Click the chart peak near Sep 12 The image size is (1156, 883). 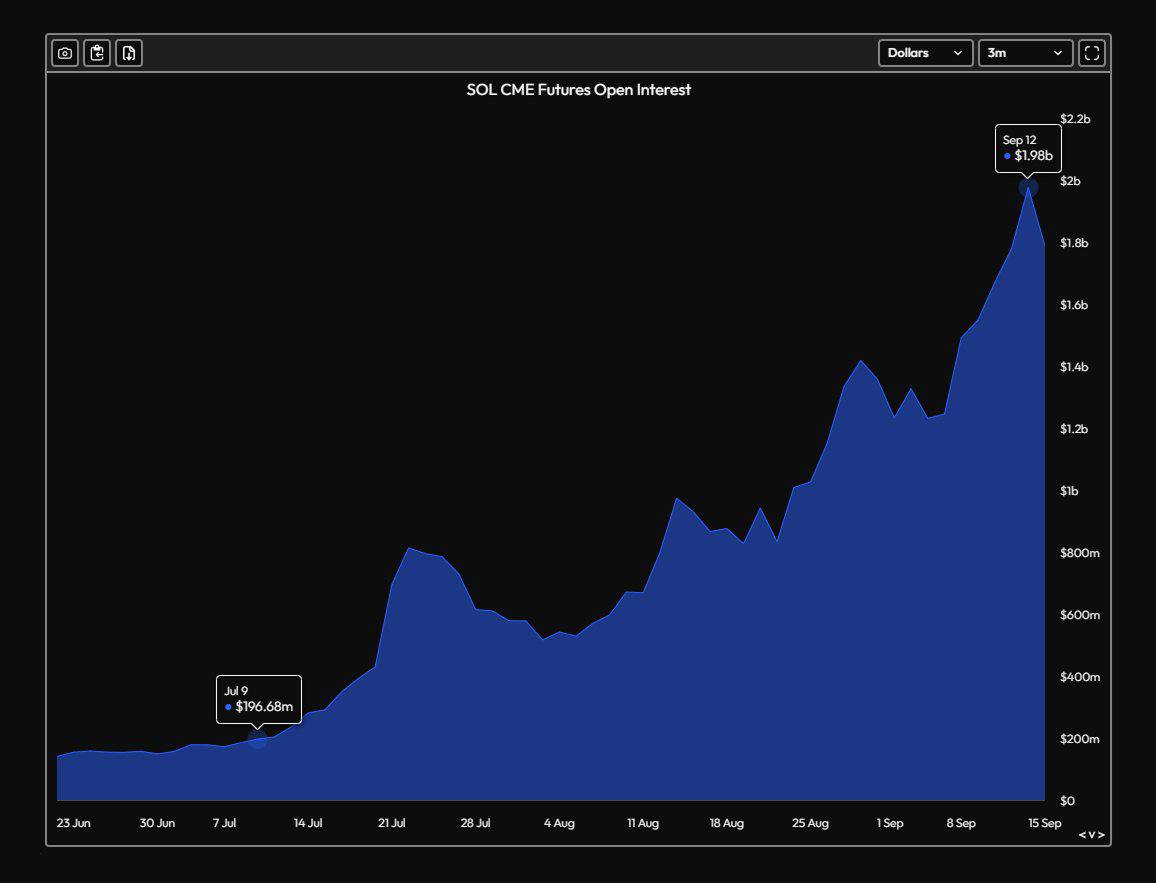(x=1027, y=192)
